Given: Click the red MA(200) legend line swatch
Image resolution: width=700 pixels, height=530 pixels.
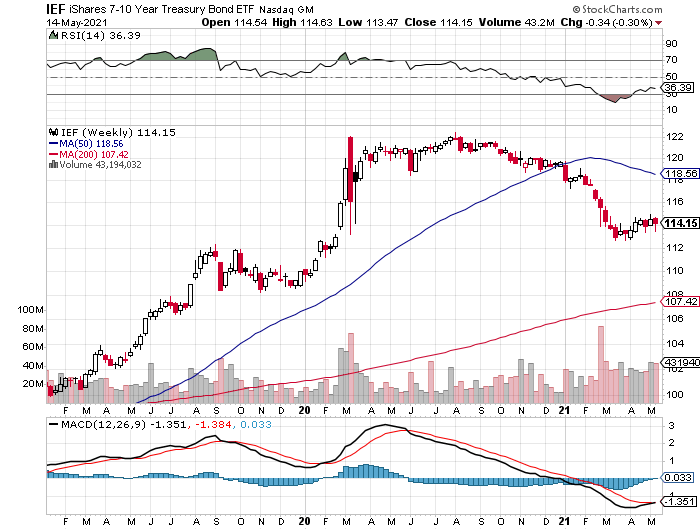Looking at the screenshot, I should (x=53, y=154).
